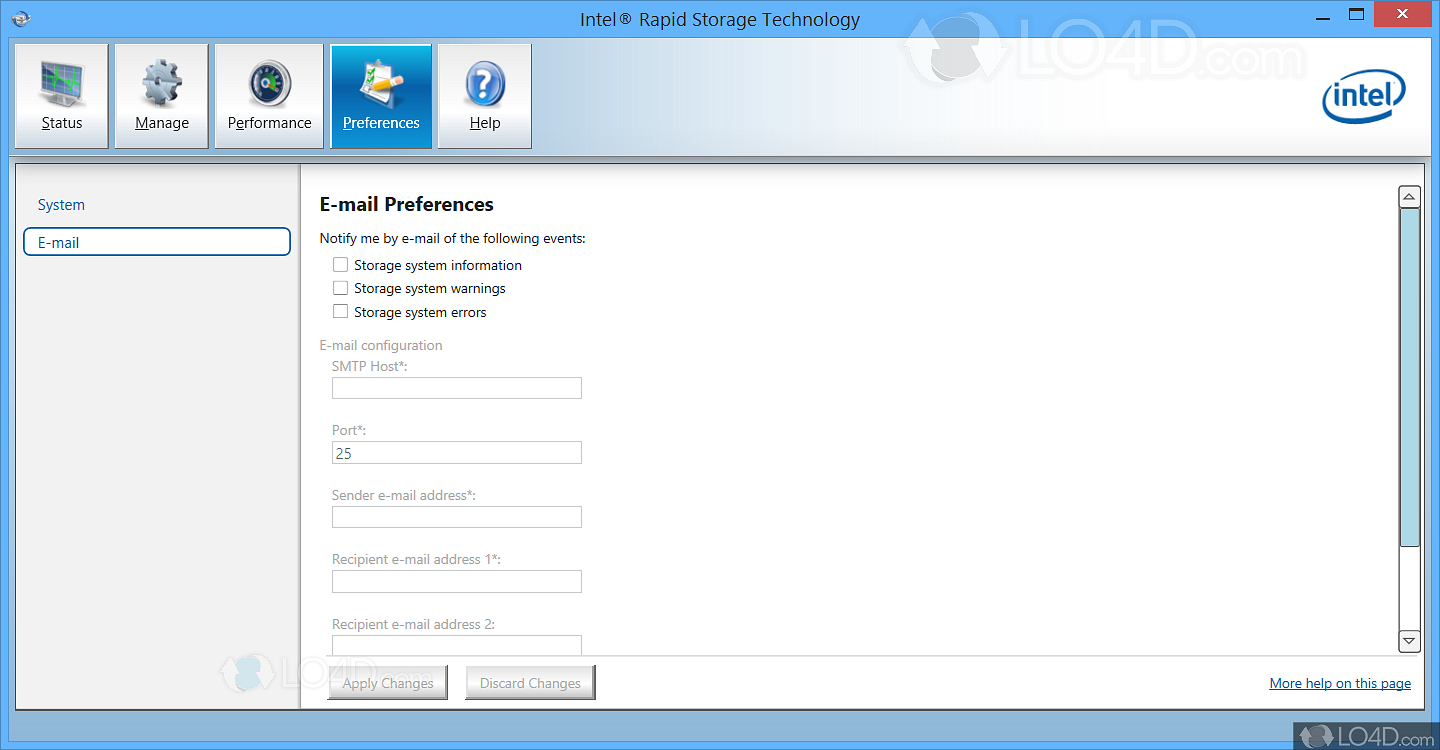Click the scrollbar down arrow
The height and width of the screenshot is (750, 1440).
coord(1410,641)
